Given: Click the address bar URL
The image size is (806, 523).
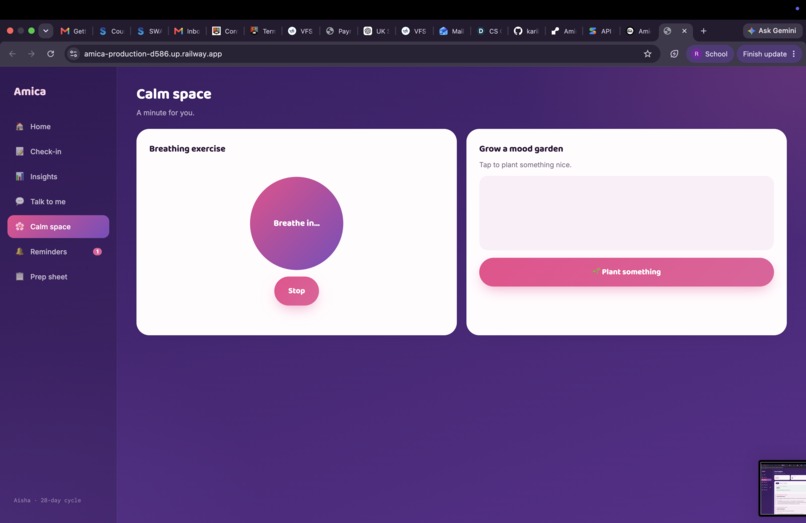Looking at the screenshot, I should pos(153,53).
